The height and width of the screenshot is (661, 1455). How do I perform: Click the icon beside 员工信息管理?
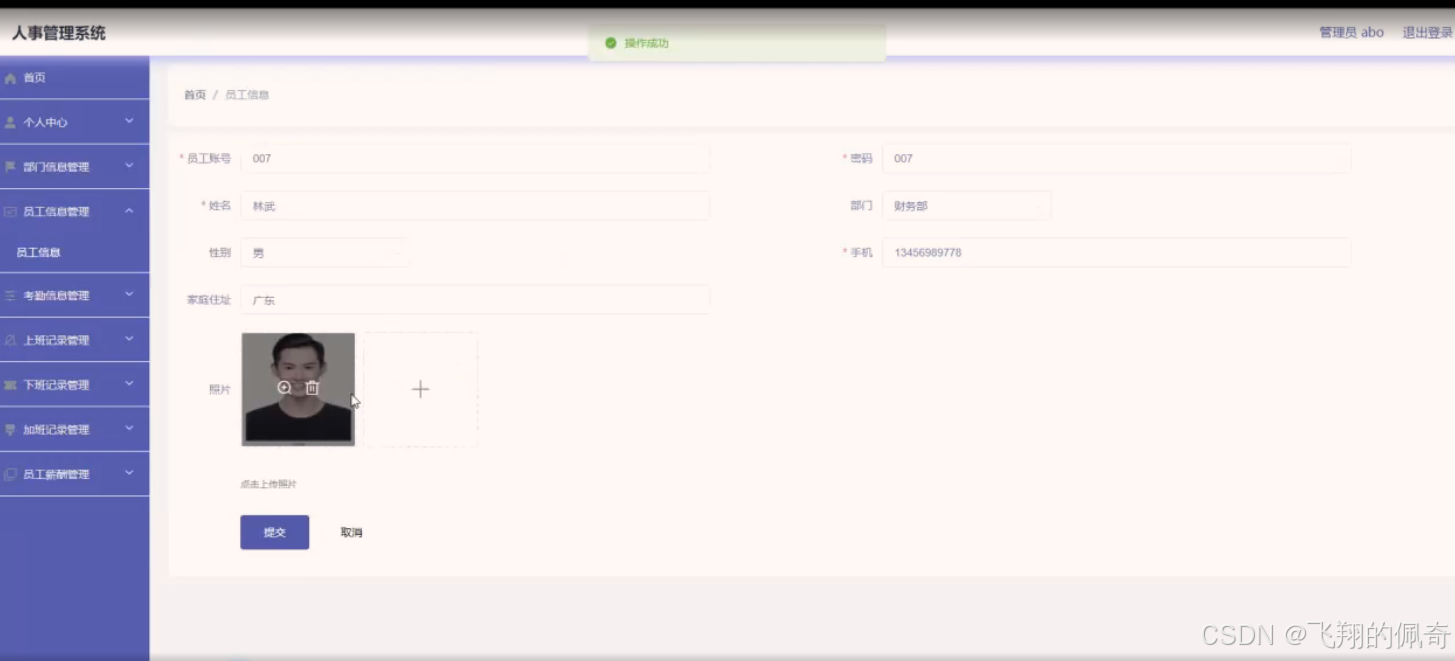[x=10, y=212]
